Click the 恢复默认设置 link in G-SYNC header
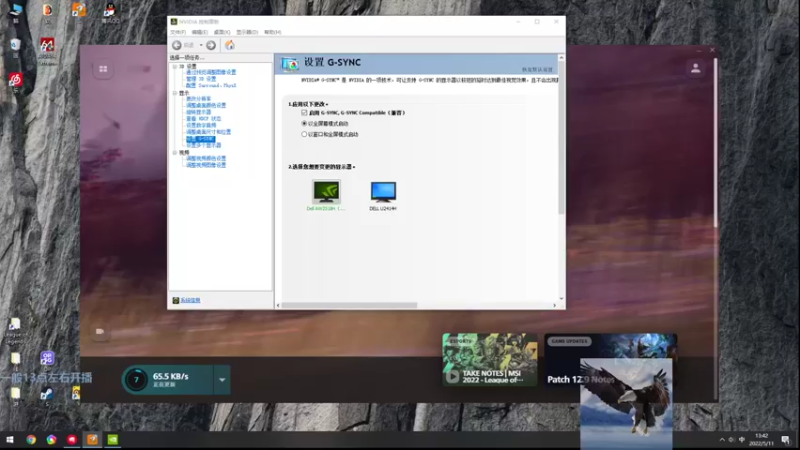The image size is (800, 450). click(537, 69)
